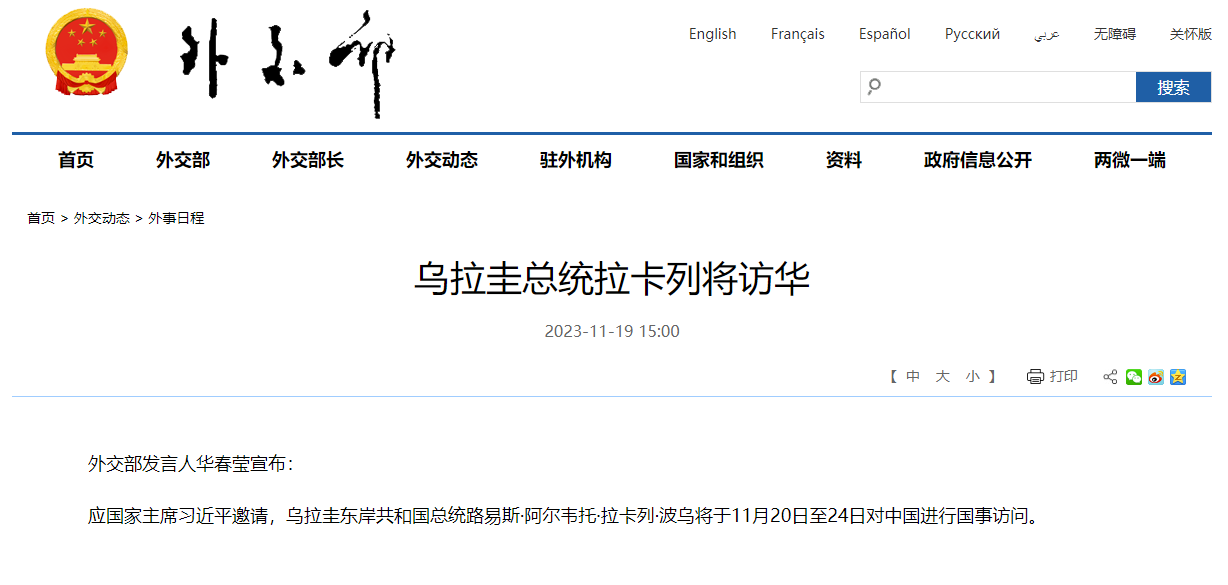This screenshot has height=585, width=1228.
Task: Share article via Weibo icon
Action: [1156, 377]
